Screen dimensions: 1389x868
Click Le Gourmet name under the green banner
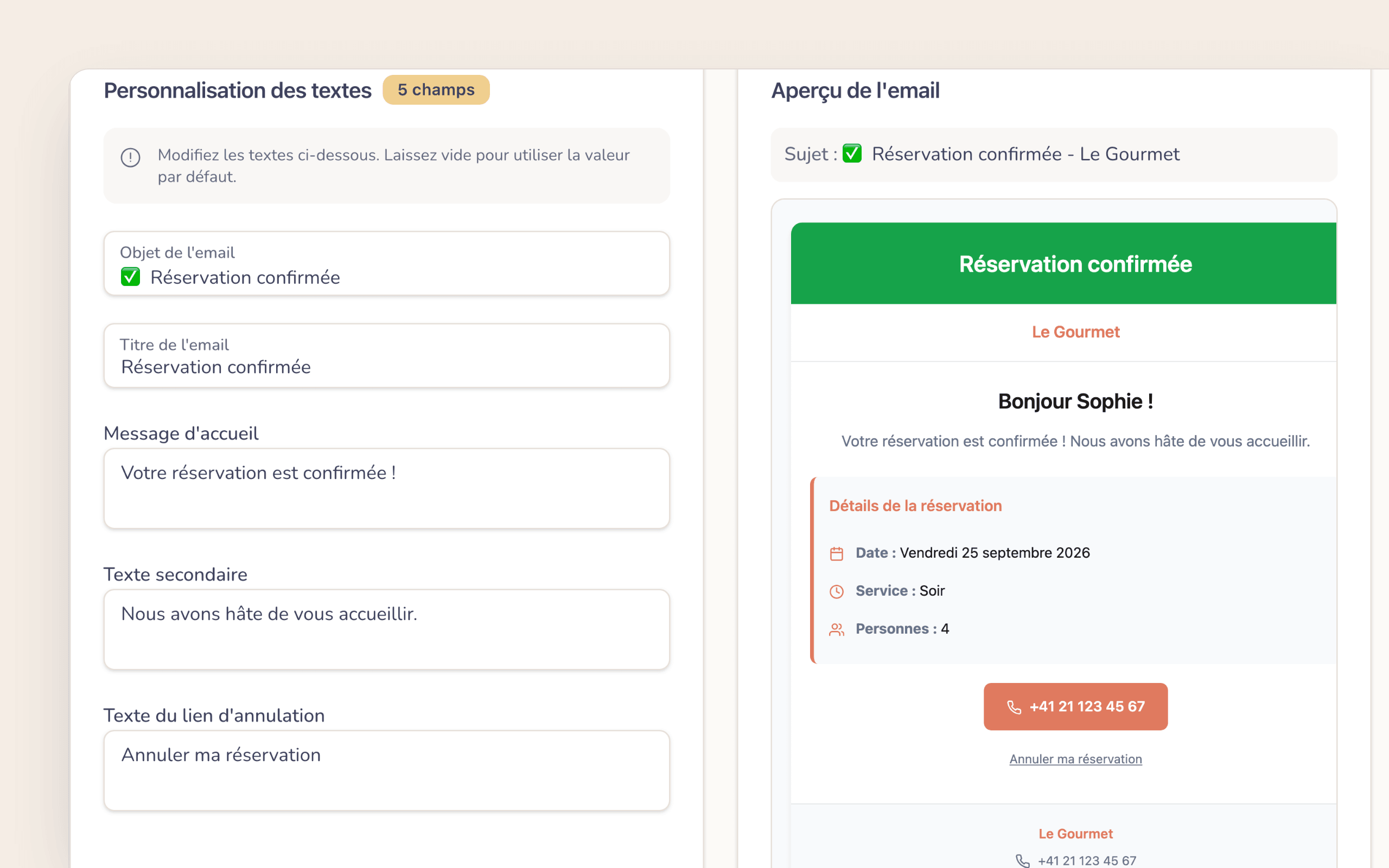pyautogui.click(x=1075, y=332)
